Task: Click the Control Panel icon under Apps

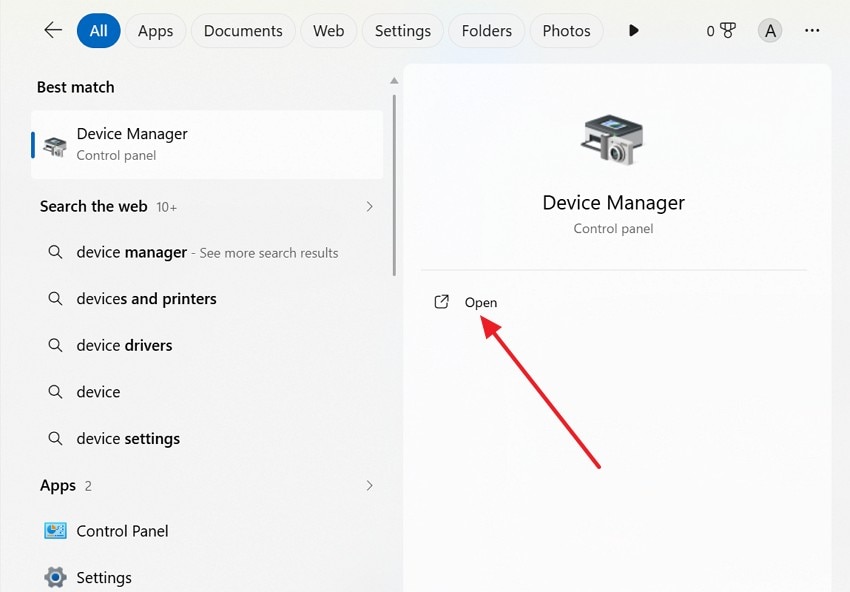Action: pos(54,531)
